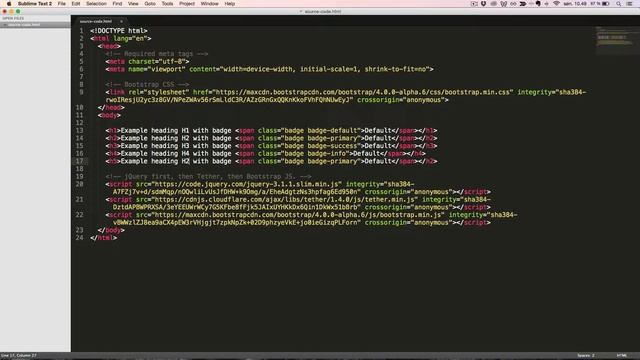Click the clock showing 10.49
Image resolution: width=640 pixels, height=360 pixels.
click(x=575, y=4)
